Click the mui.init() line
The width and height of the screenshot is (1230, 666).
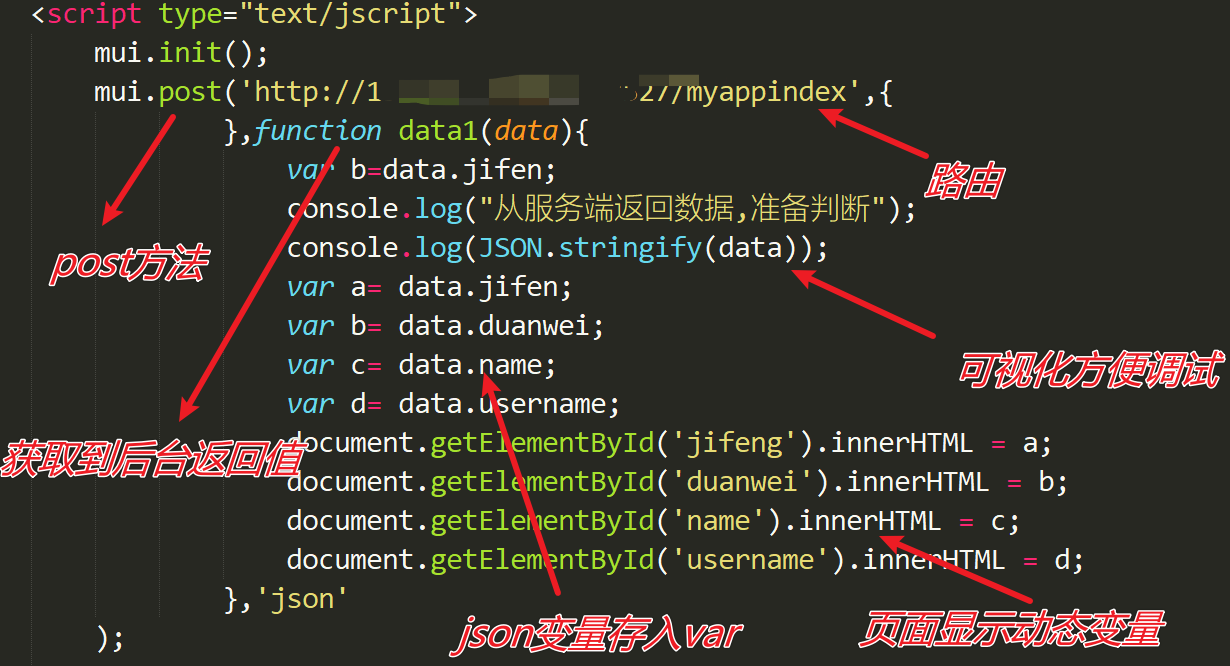point(182,53)
